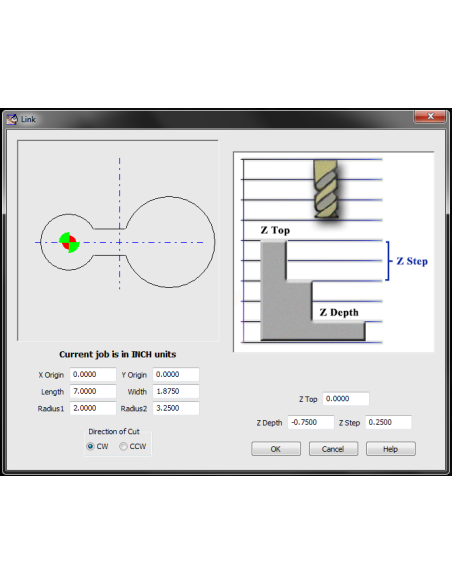Click the 'X Origin' field label
Image resolution: width=452 pixels, height=584 pixels.
[51, 375]
